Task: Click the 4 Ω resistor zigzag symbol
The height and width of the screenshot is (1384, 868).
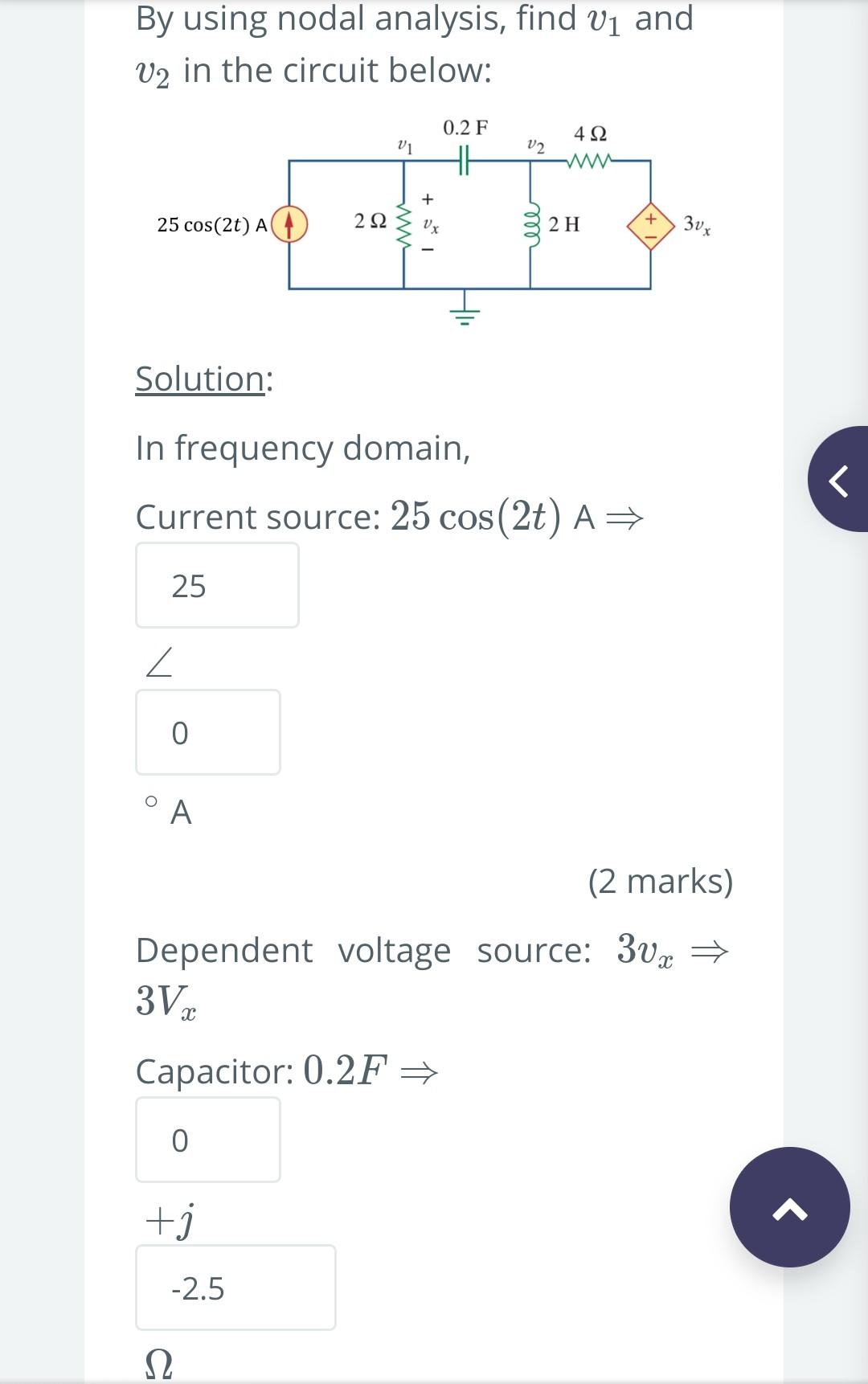Action: pos(589,161)
